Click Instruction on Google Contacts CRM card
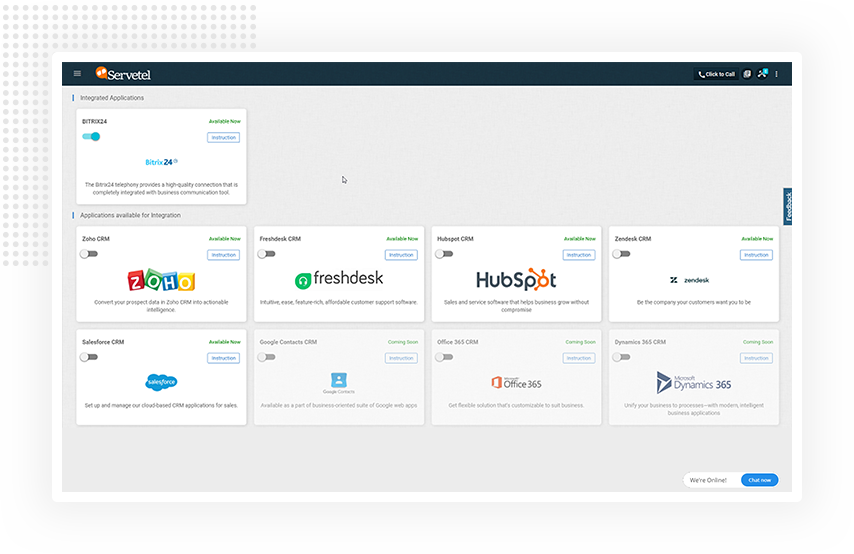The height and width of the screenshot is (554, 854). tap(401, 358)
